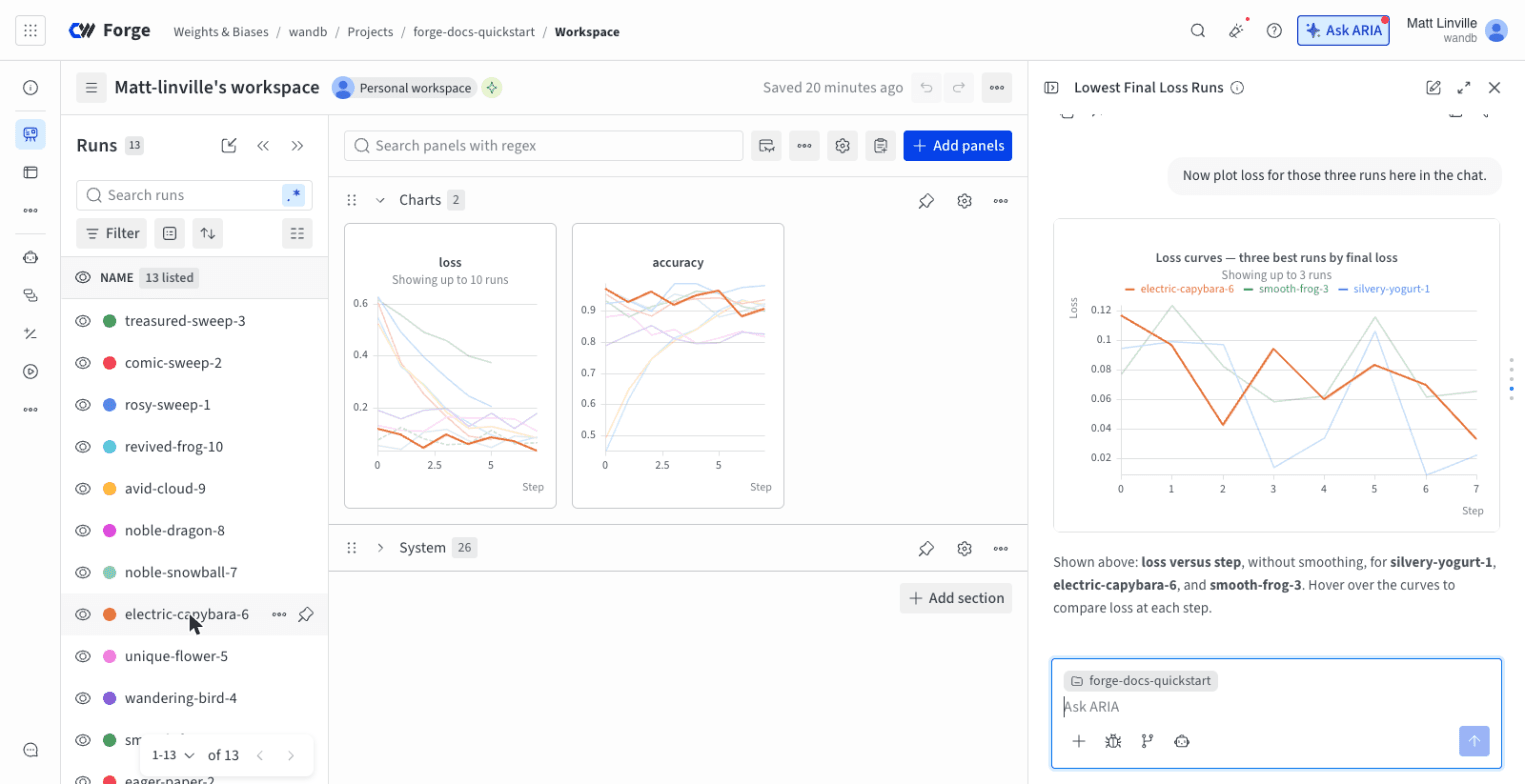Click the Ask ARIA button
The width and height of the screenshot is (1525, 784).
[x=1344, y=30]
